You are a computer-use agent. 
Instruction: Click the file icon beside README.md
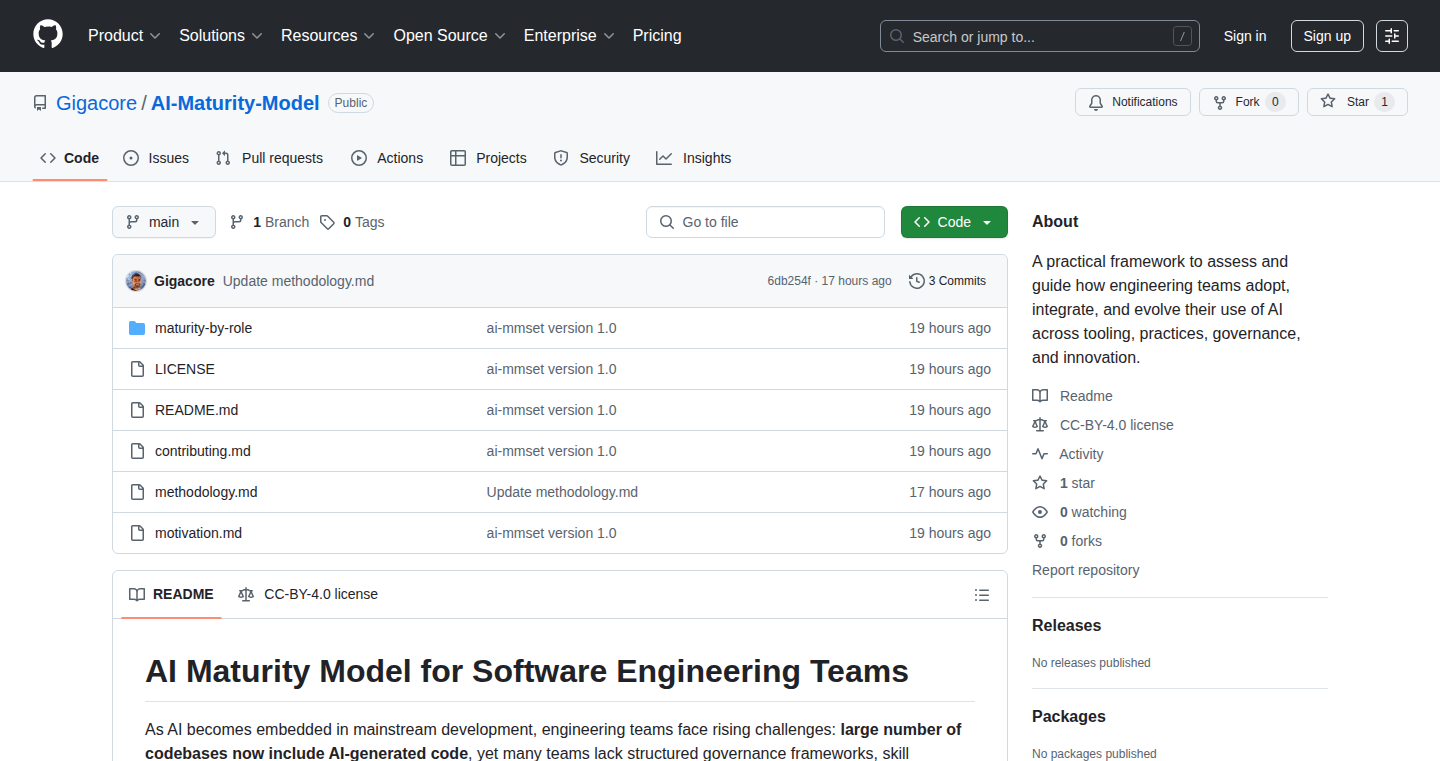click(137, 410)
